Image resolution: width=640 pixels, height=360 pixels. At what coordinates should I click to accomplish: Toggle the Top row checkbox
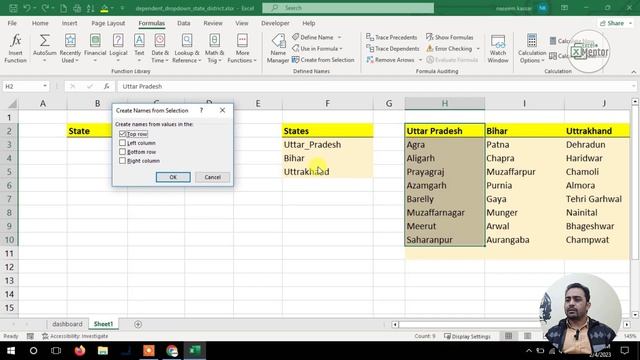(122, 134)
